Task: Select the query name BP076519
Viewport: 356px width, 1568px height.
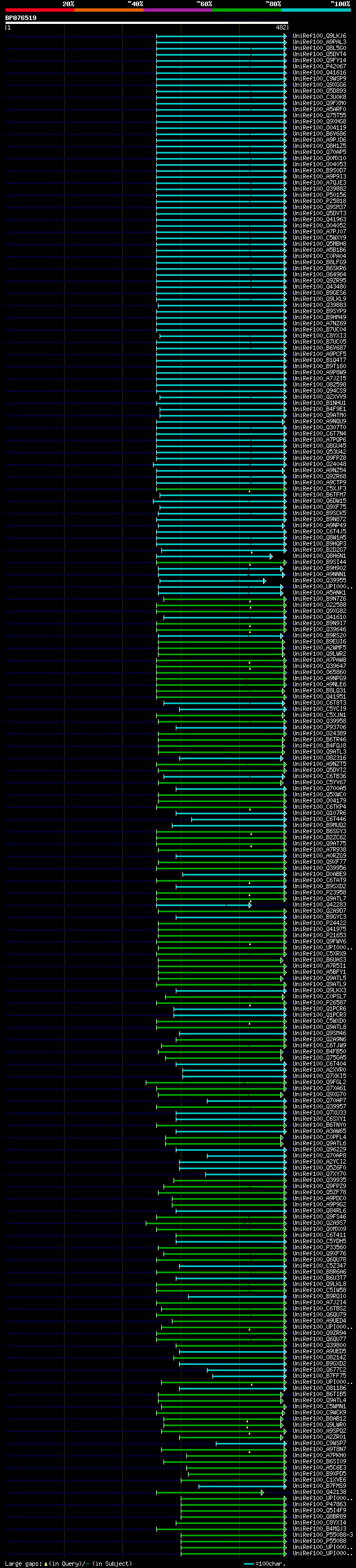Action: tap(21, 18)
